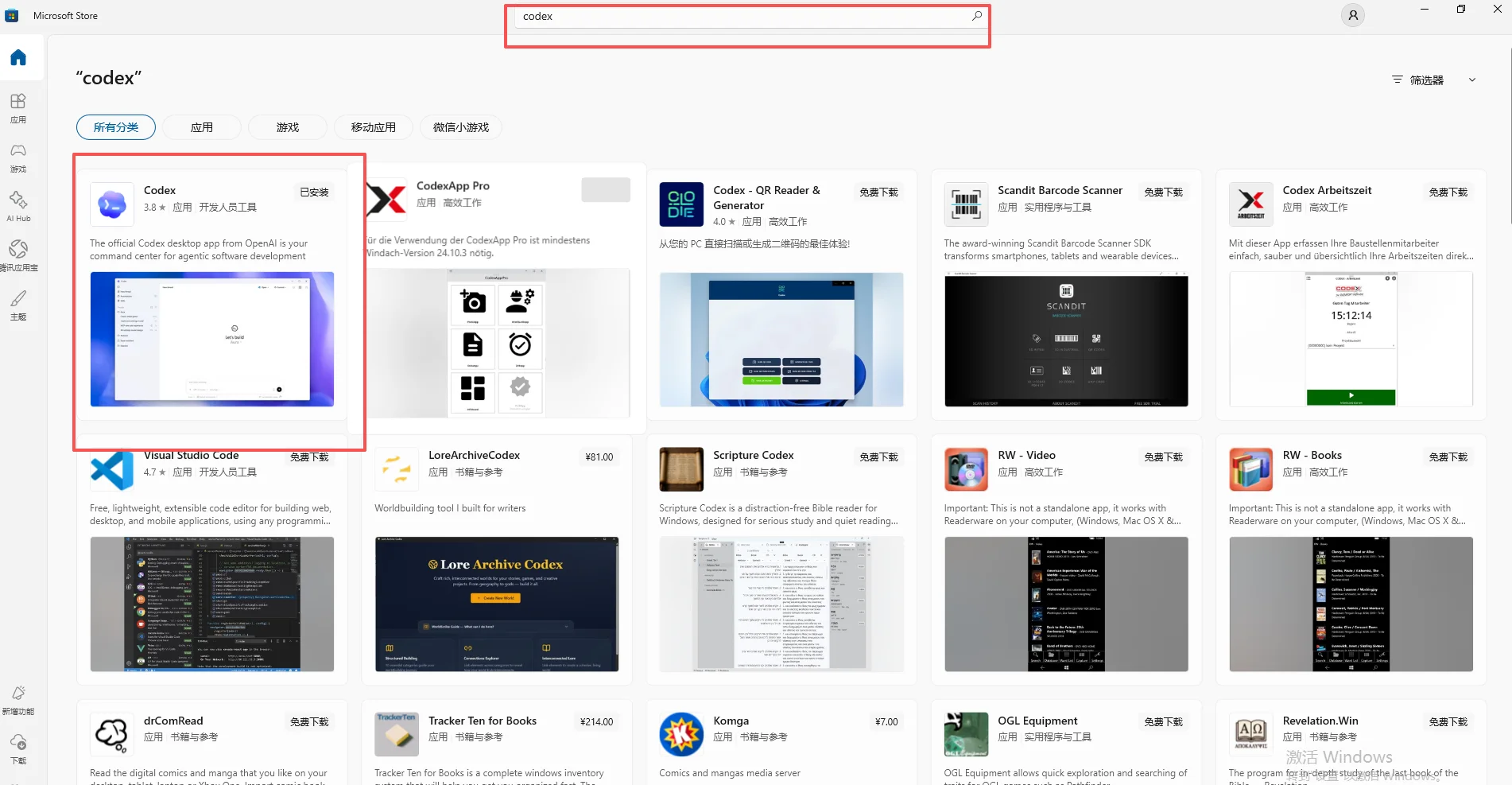
Task: Open the 应用 sidebar section
Action: pos(18,108)
